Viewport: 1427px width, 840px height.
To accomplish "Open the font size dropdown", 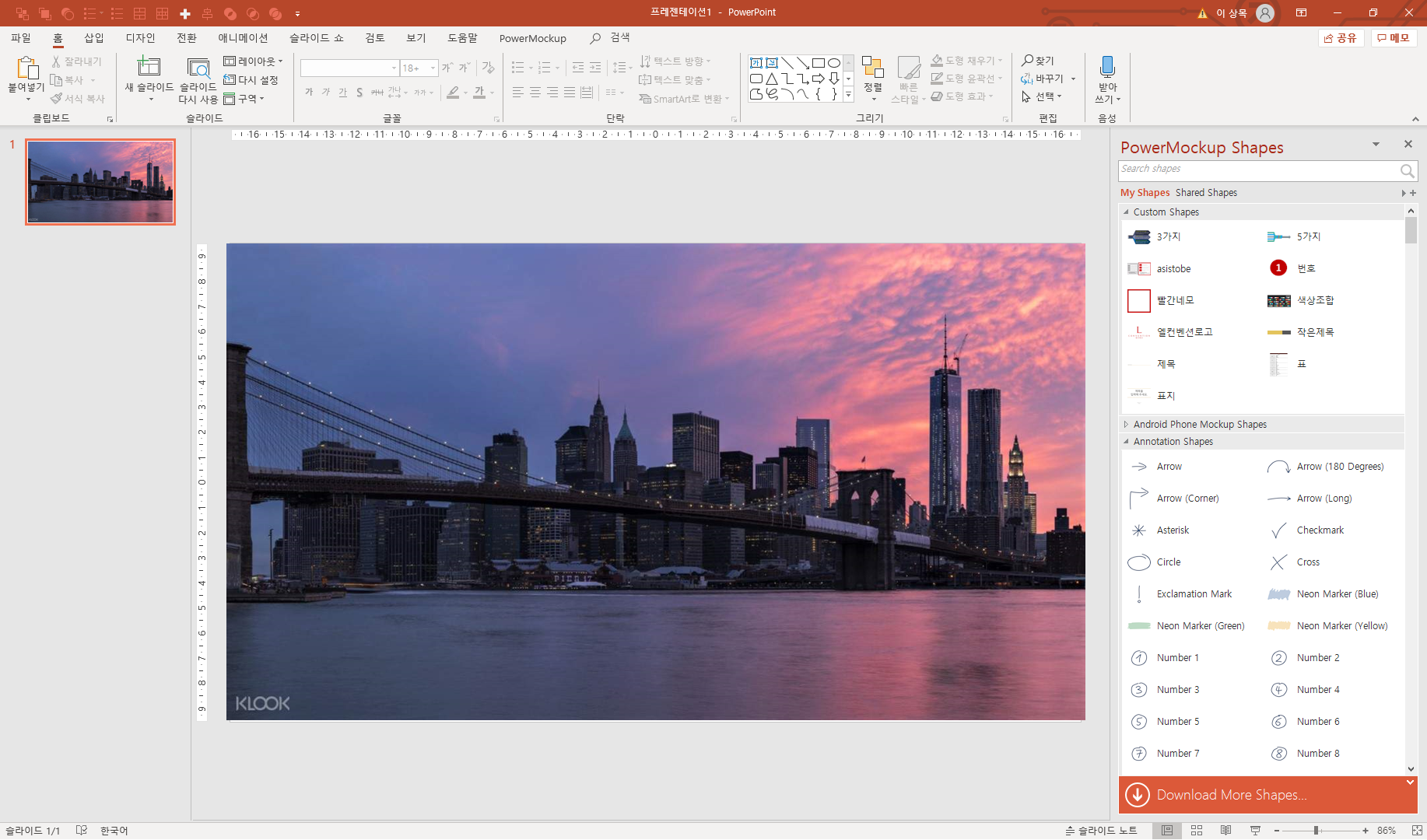I will point(433,68).
